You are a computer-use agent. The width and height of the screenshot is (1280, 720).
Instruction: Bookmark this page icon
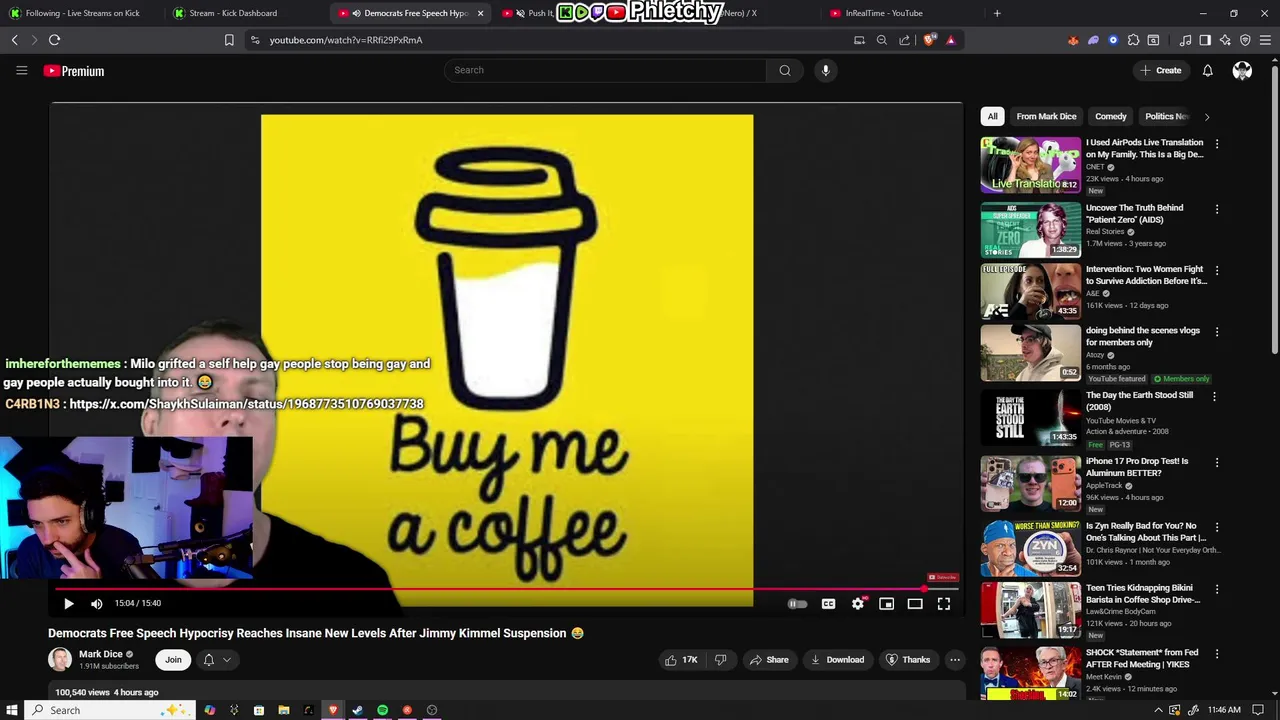click(229, 40)
